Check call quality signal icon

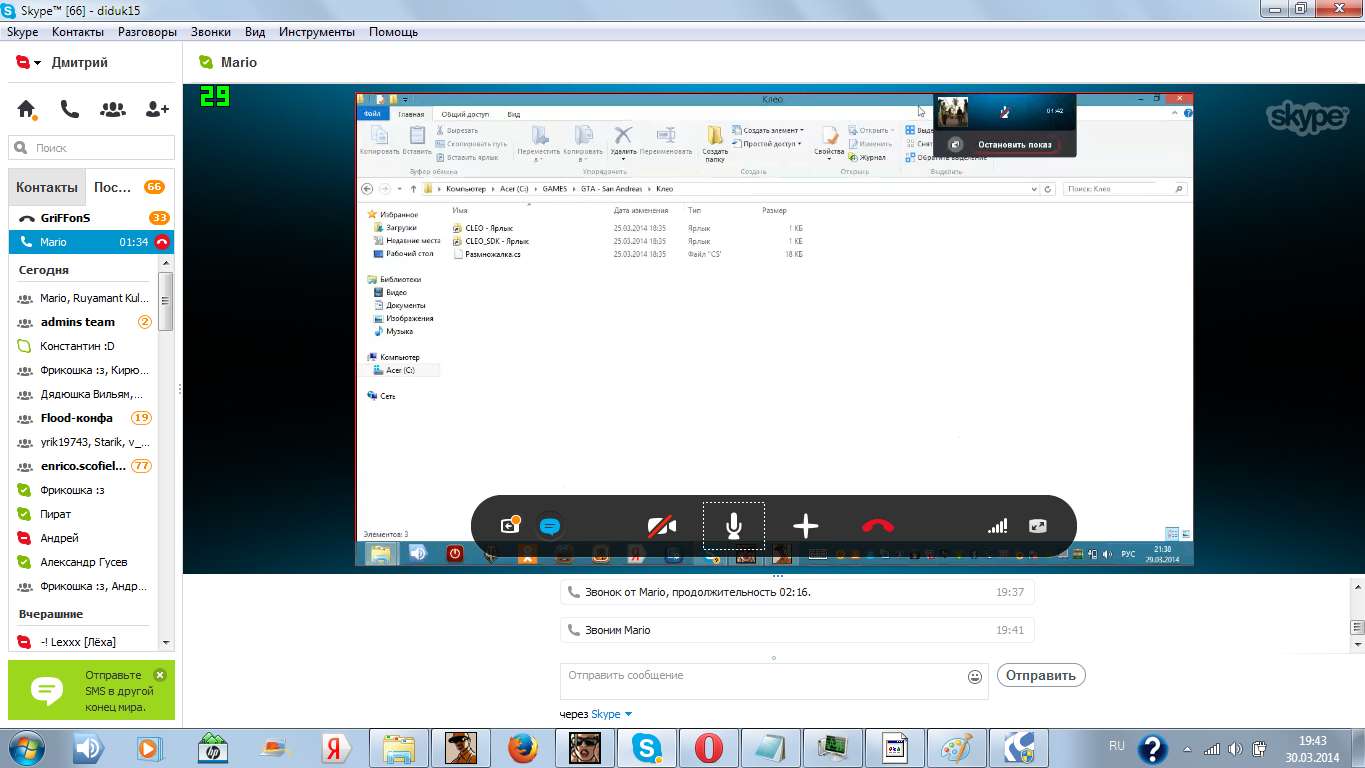tap(997, 526)
